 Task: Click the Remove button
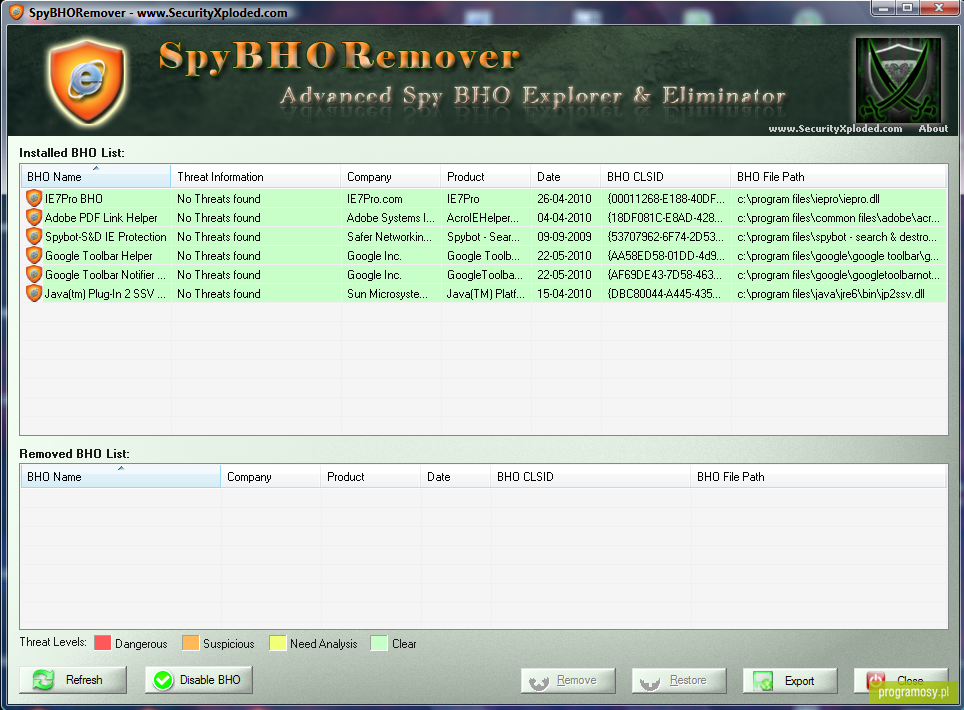568,680
